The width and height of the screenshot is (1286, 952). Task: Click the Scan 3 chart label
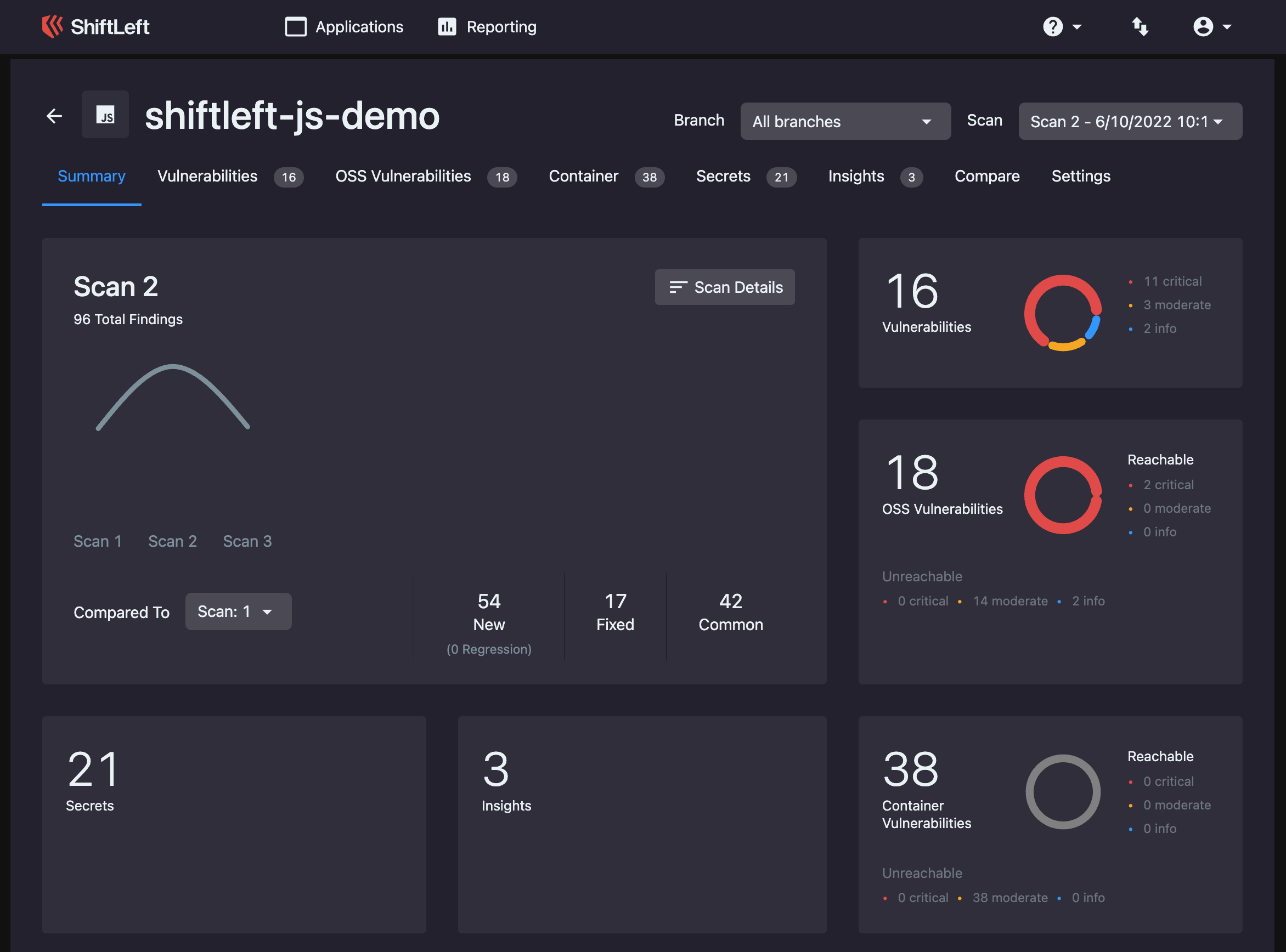click(x=247, y=541)
